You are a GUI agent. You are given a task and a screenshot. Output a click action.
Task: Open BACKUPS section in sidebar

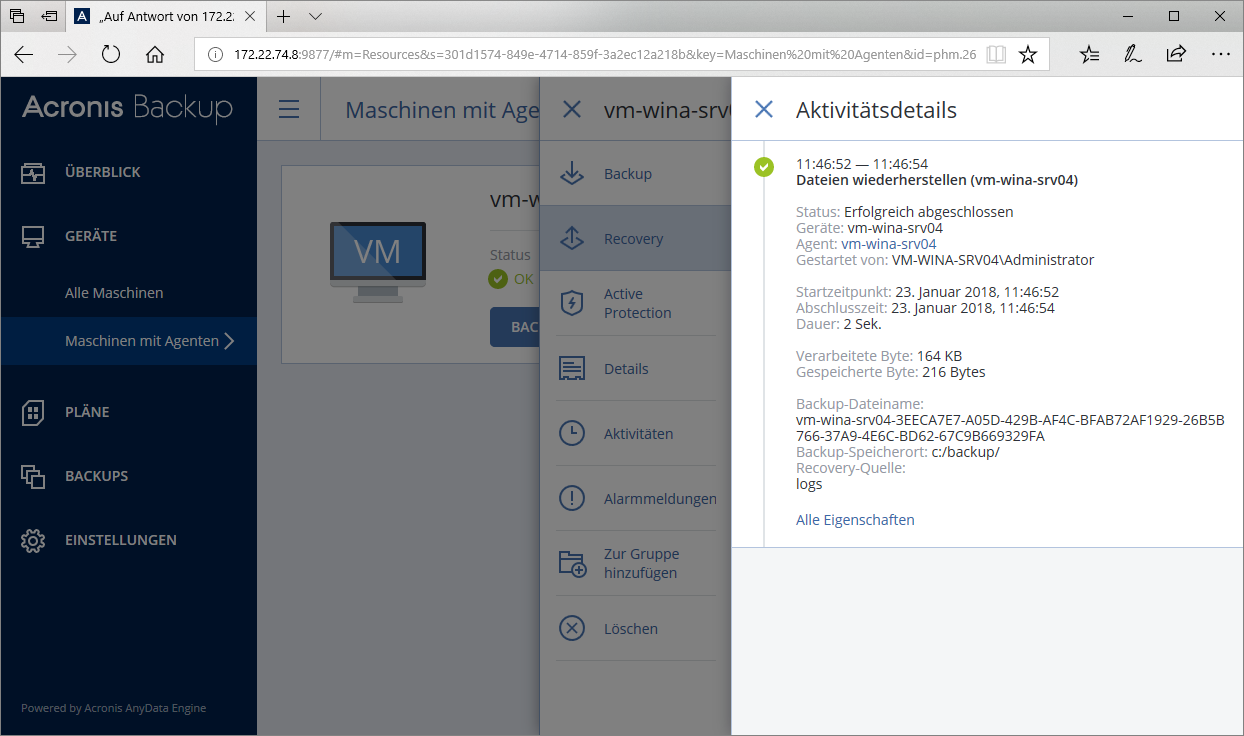(x=96, y=476)
